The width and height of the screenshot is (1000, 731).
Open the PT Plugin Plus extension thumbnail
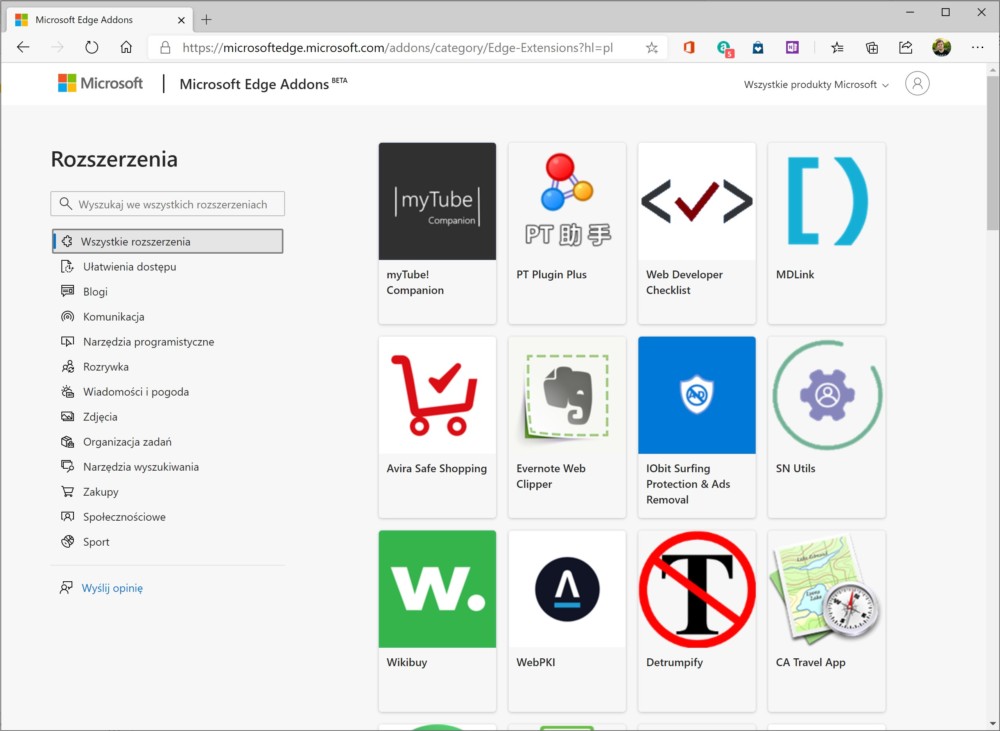coord(567,201)
